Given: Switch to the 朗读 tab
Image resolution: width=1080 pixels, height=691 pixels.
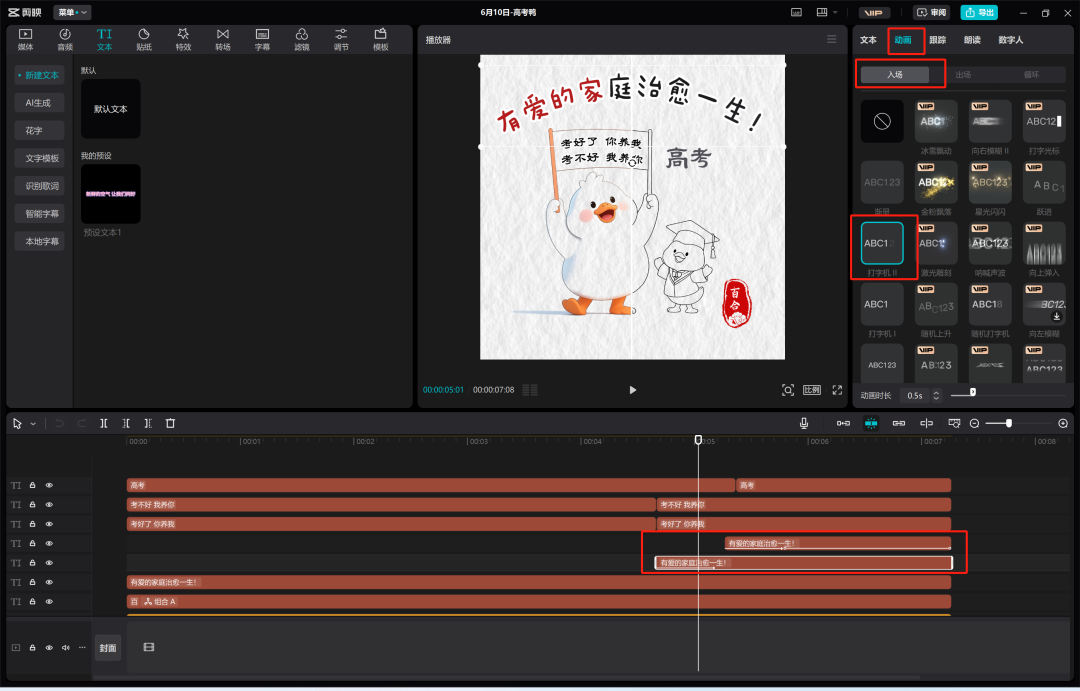Looking at the screenshot, I should pos(973,40).
